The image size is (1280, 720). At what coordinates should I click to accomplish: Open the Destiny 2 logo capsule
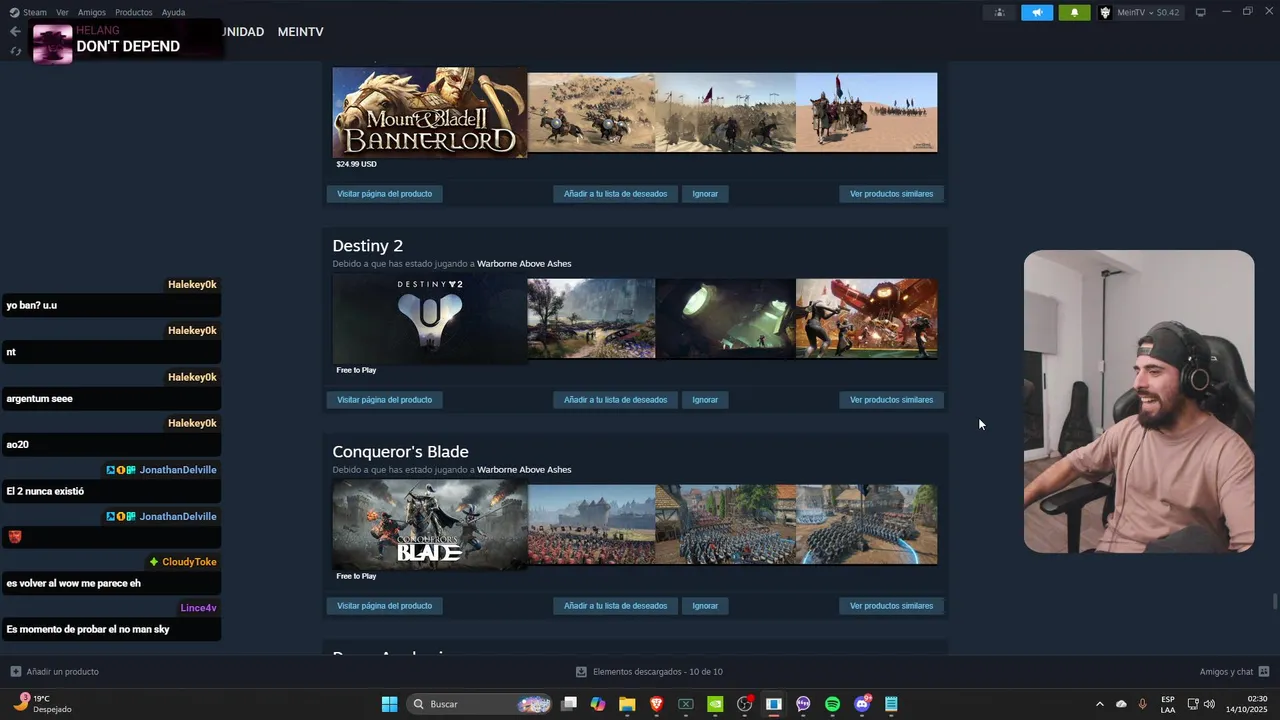click(x=429, y=319)
